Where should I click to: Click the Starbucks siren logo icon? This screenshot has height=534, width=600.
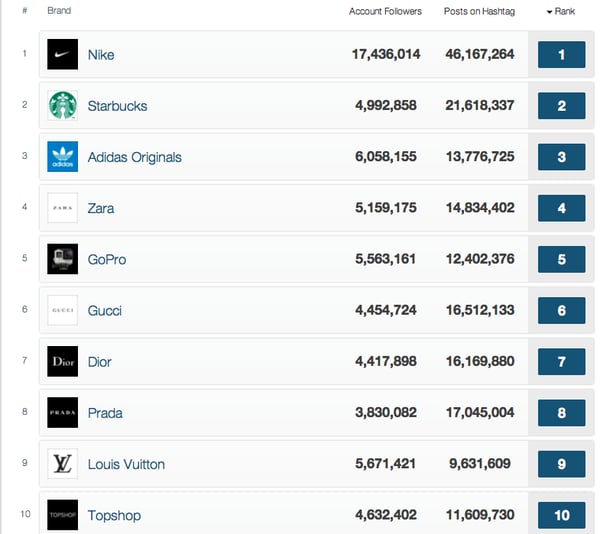pos(62,106)
